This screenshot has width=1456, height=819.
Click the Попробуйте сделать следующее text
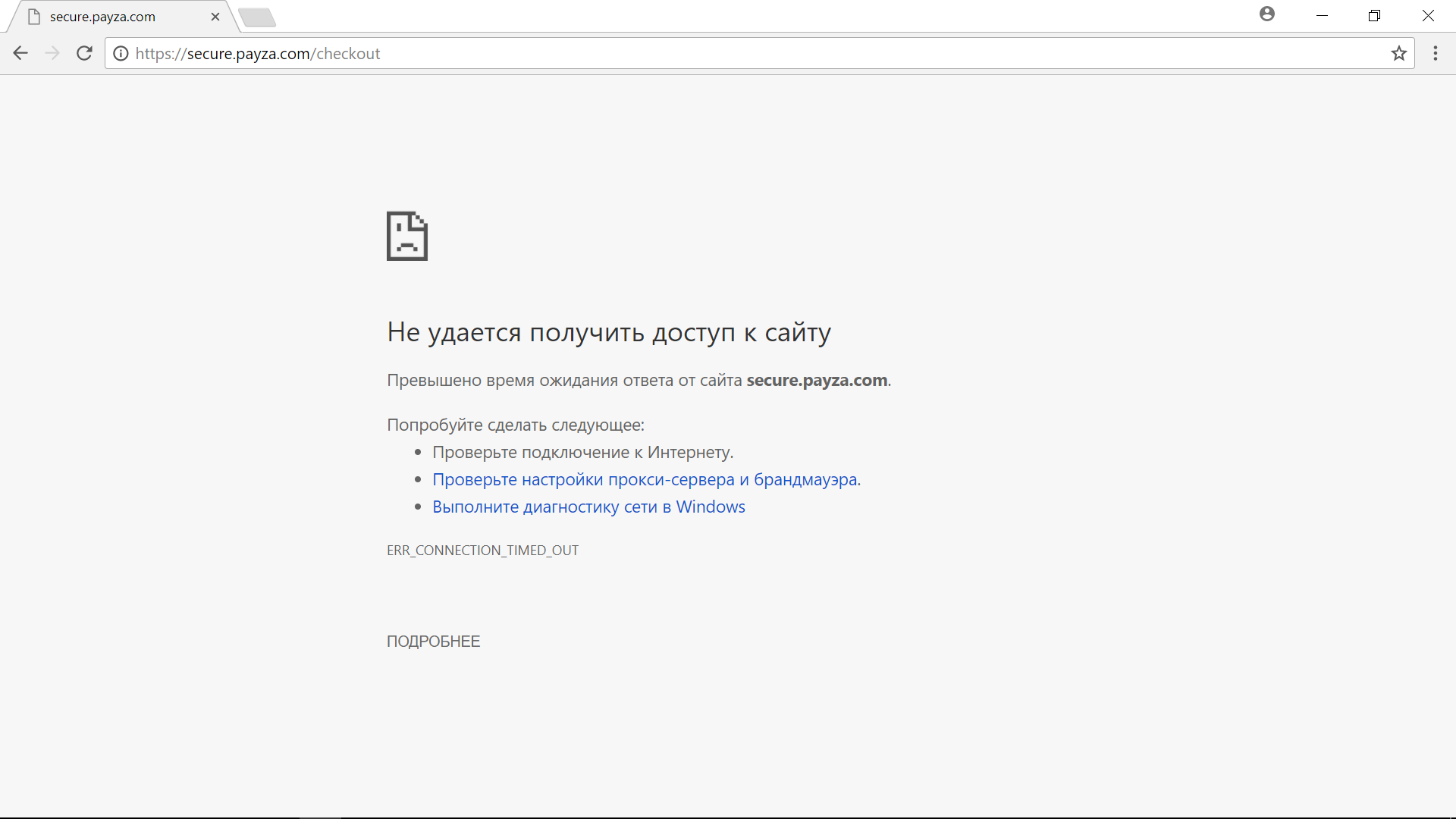coord(516,425)
